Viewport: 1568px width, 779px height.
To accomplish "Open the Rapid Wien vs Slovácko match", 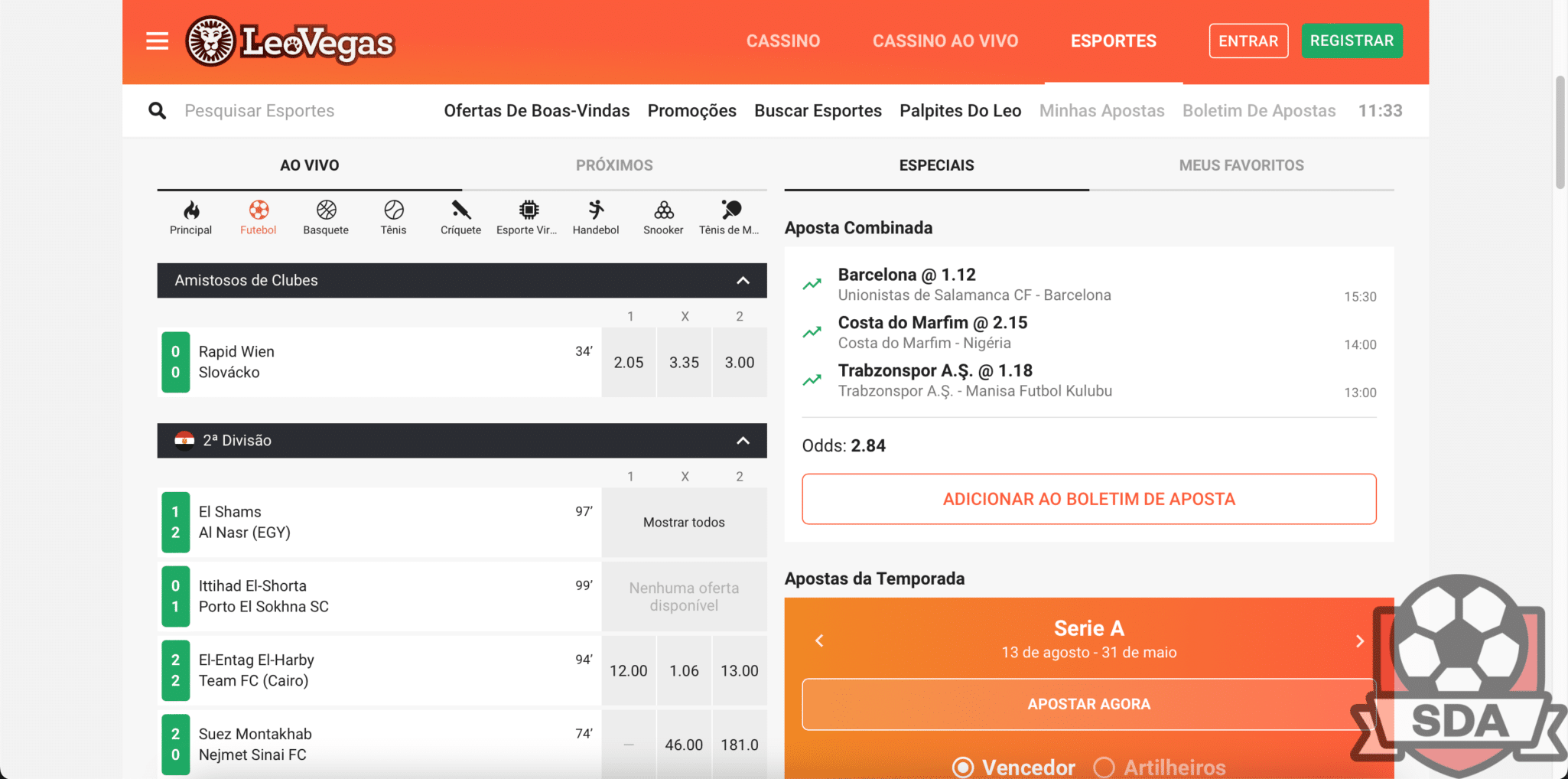I will click(x=379, y=363).
